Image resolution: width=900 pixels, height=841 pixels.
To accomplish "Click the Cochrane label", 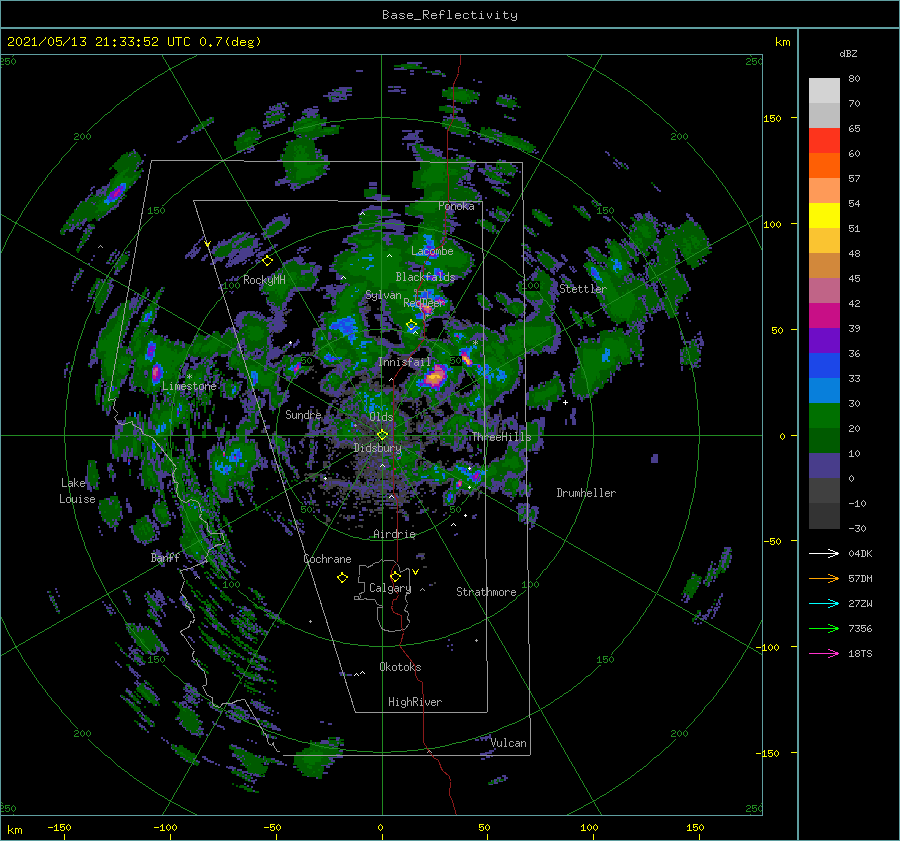I will click(327, 559).
